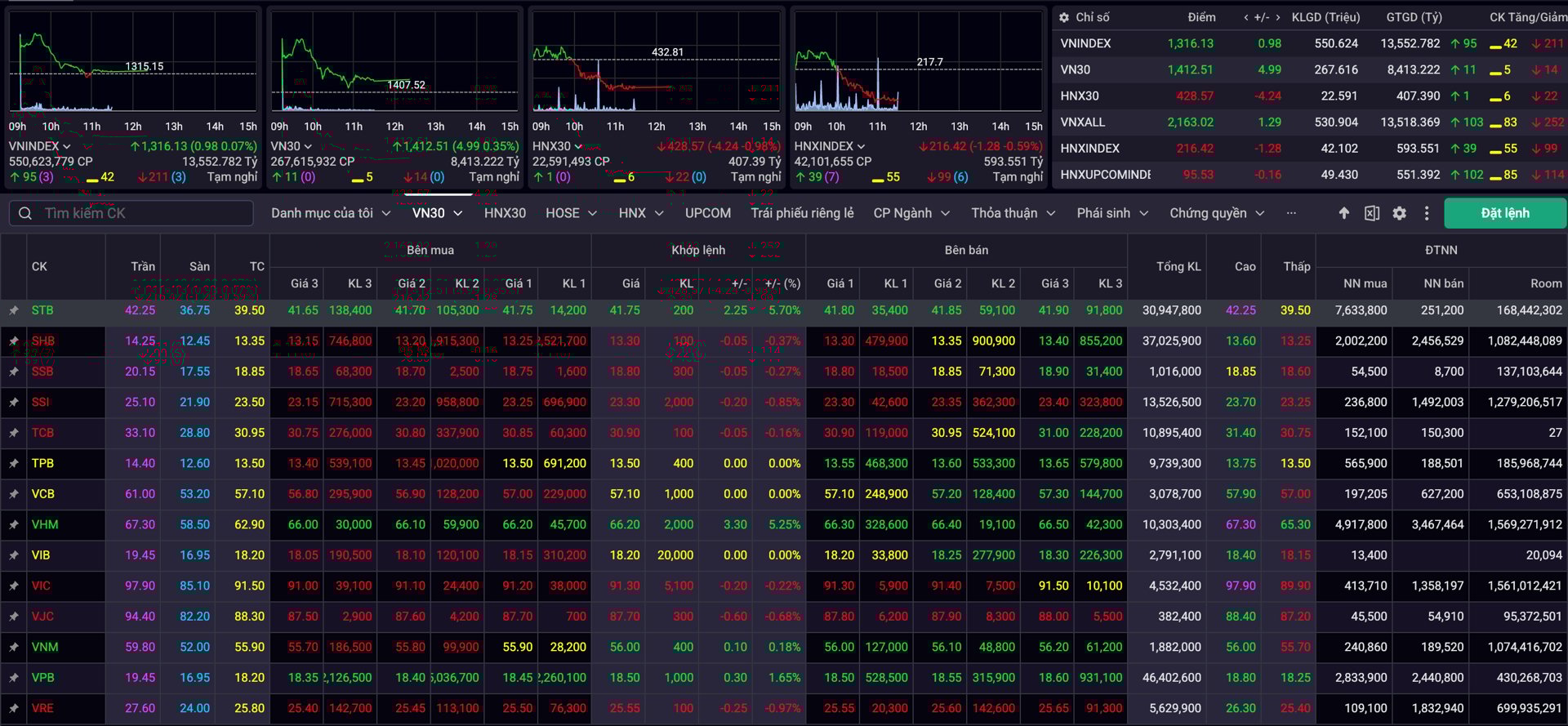Click right arrow beside +/- in index header
Image resolution: width=1568 pixels, height=726 pixels.
coord(1277,17)
